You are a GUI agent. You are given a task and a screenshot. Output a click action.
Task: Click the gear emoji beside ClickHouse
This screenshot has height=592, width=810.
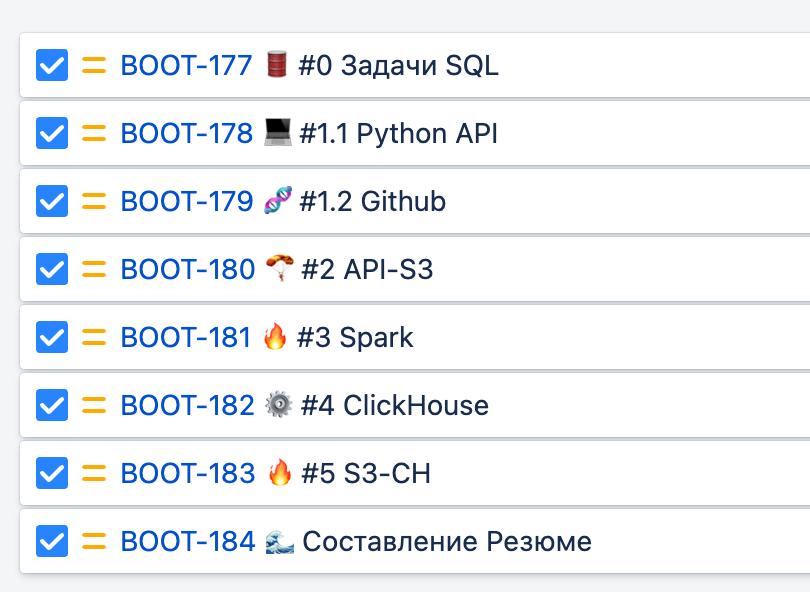point(278,404)
